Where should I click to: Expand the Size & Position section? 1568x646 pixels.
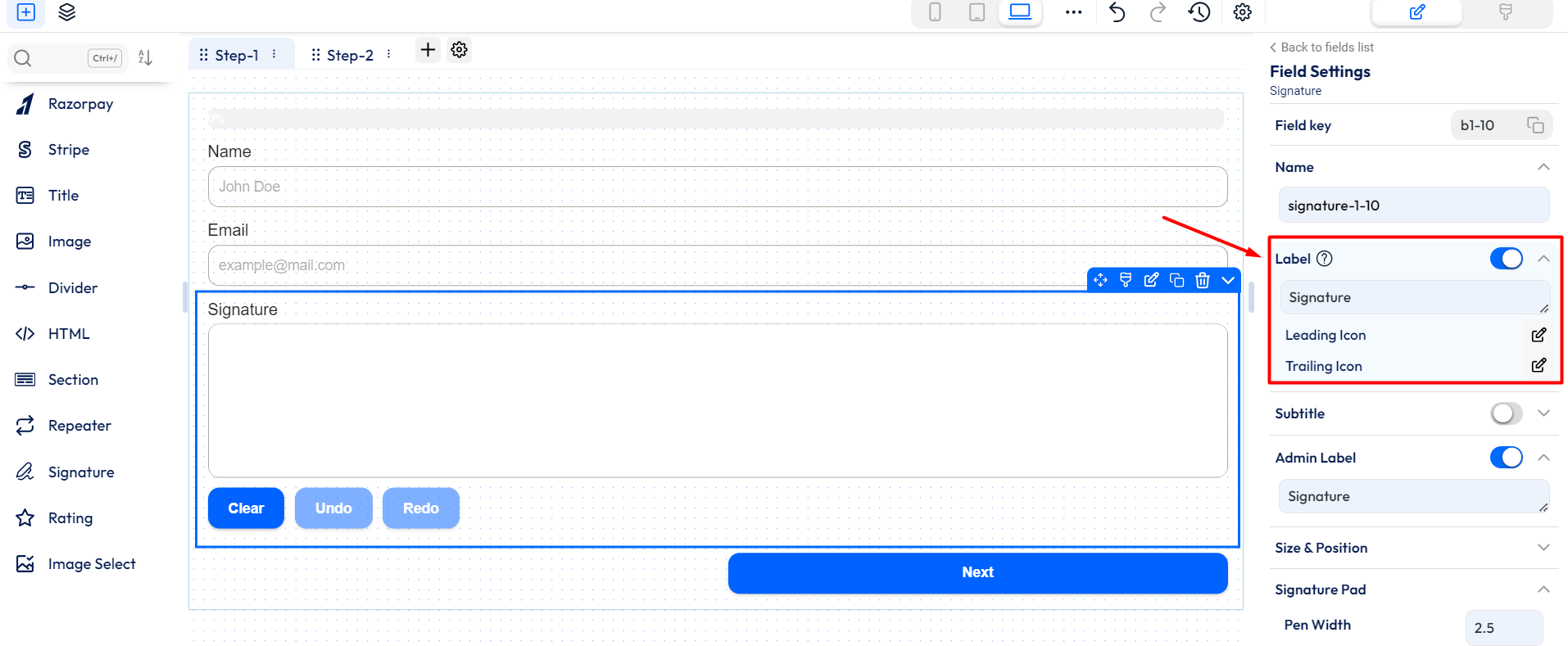click(x=1543, y=548)
